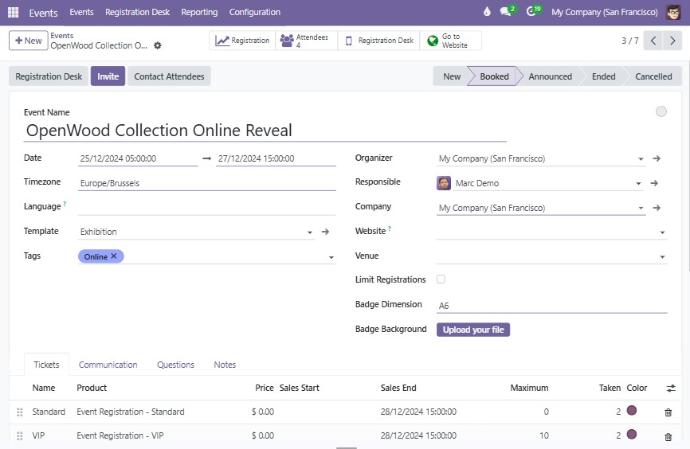The width and height of the screenshot is (690, 449).
Task: Click the gear actions icon beside breadcrumb
Action: pyautogui.click(x=157, y=46)
